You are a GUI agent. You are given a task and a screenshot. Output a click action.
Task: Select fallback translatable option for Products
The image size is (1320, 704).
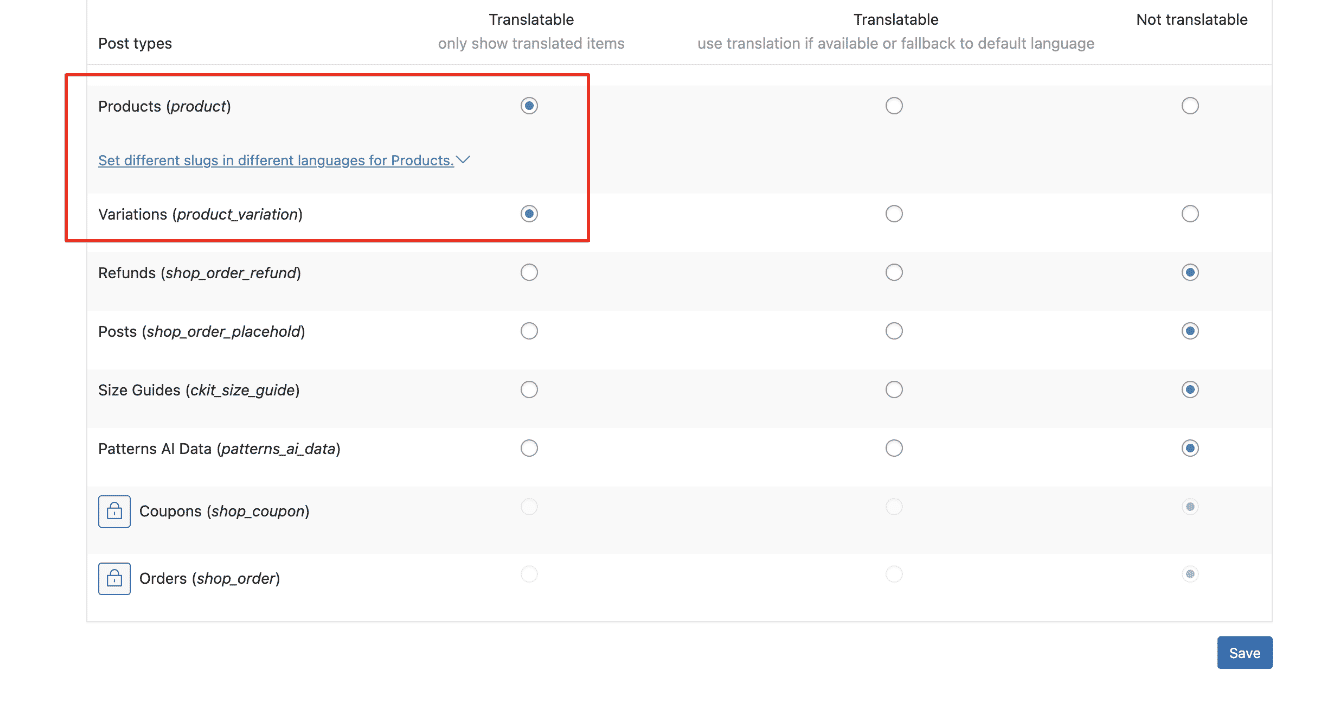pos(894,106)
